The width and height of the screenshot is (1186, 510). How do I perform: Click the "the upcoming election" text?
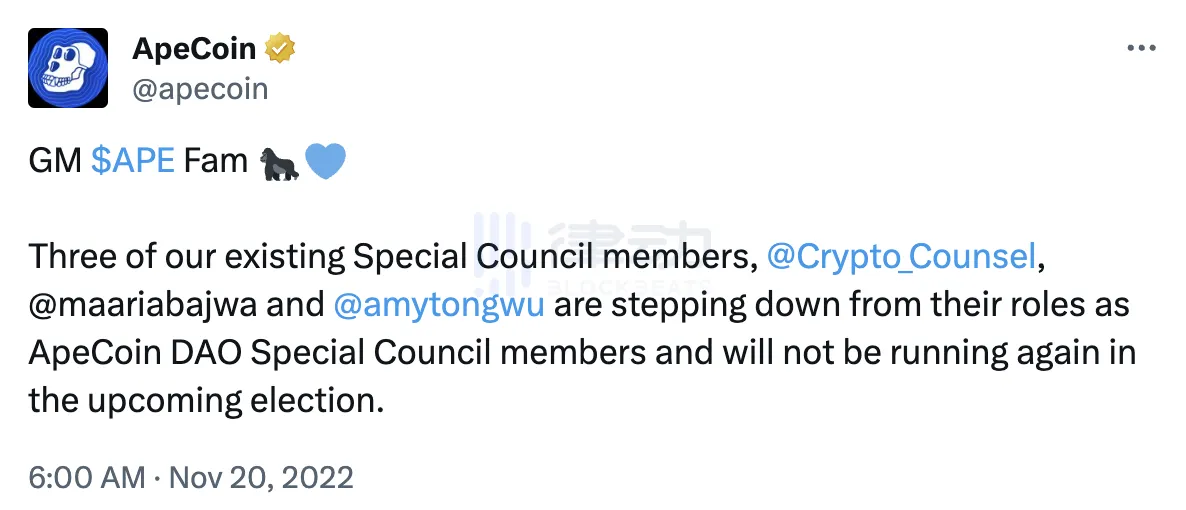pos(205,401)
